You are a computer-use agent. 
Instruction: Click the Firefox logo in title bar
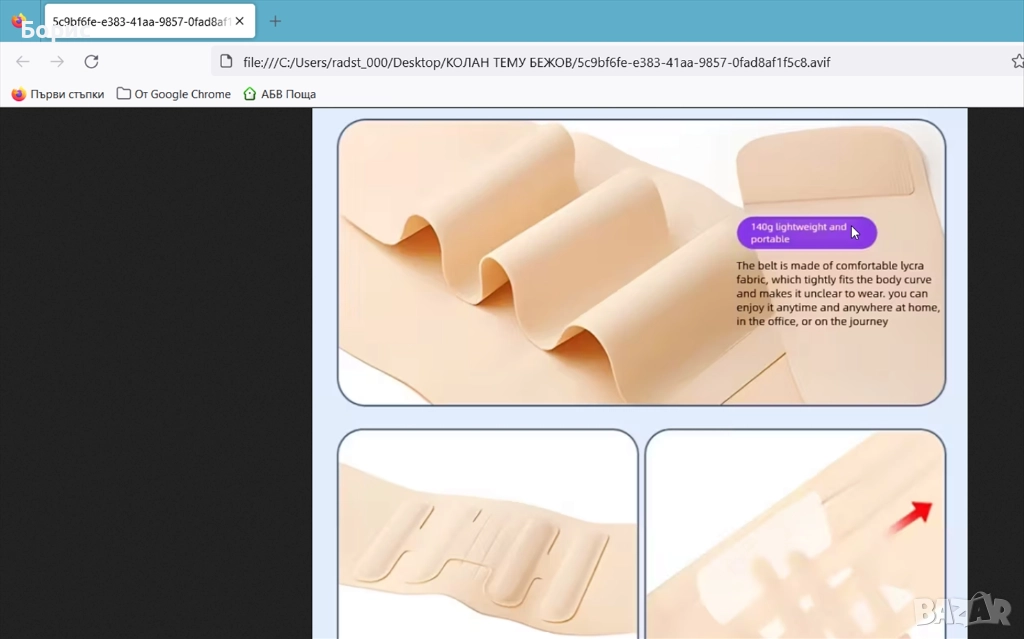[x=19, y=21]
